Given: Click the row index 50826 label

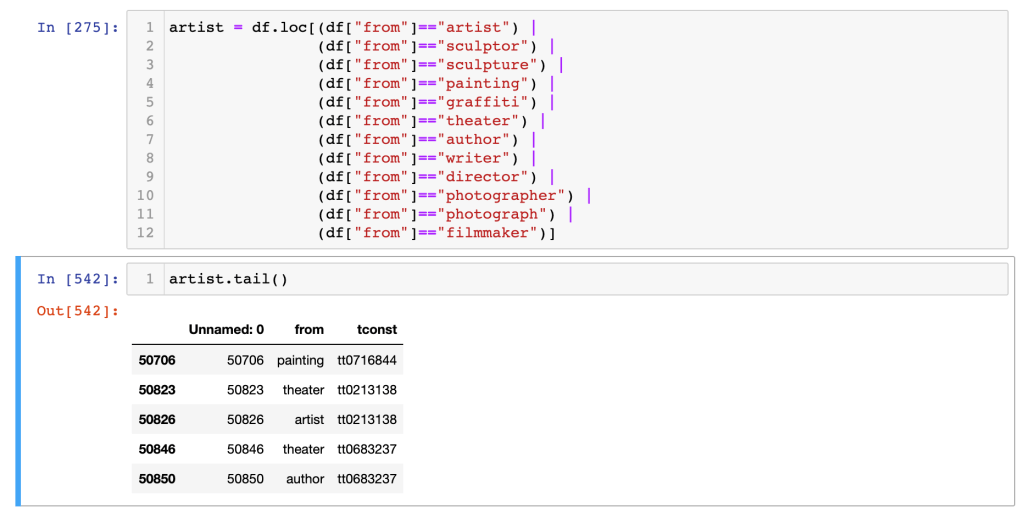Looking at the screenshot, I should [x=157, y=420].
